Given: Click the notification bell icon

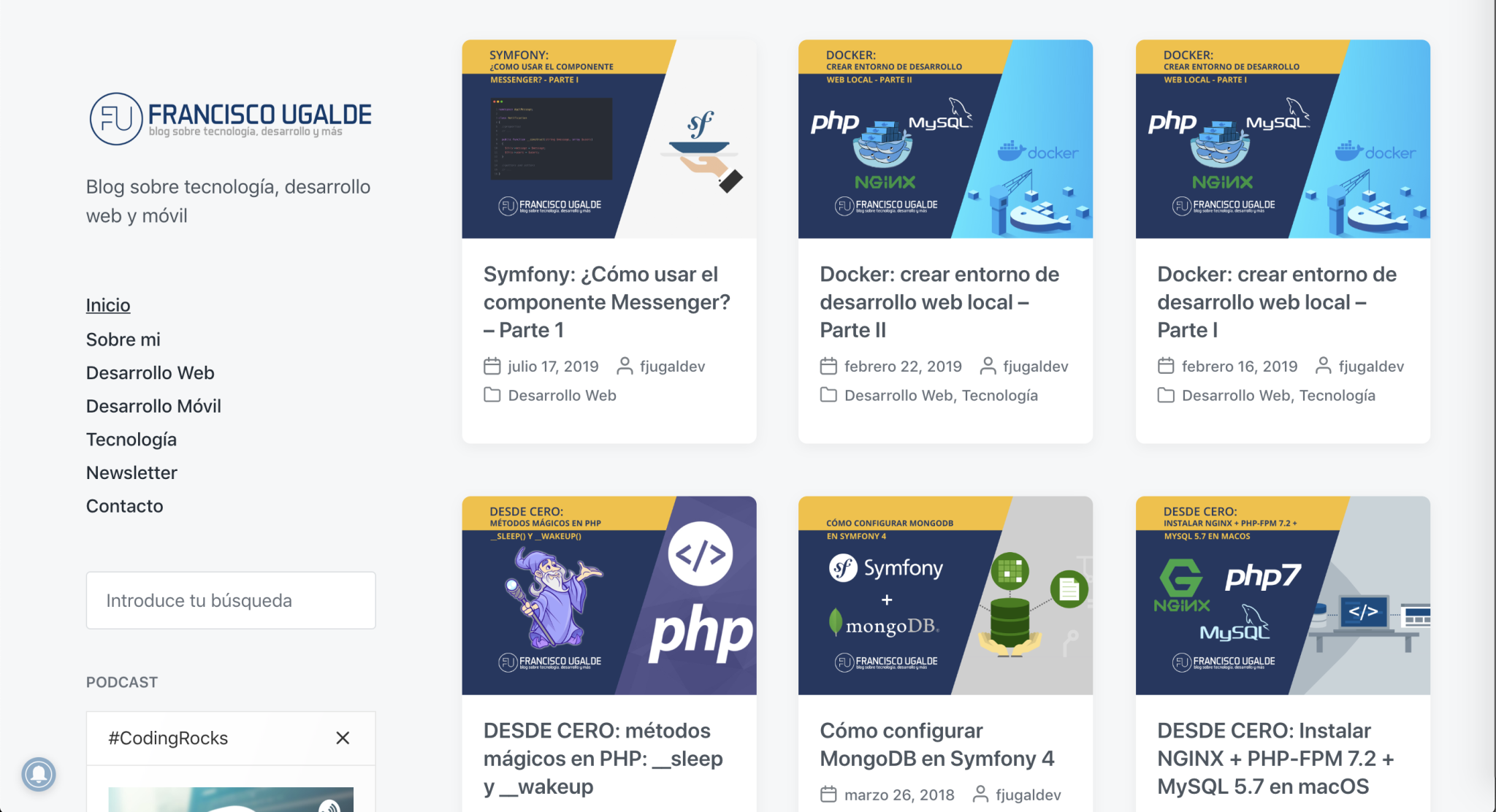Looking at the screenshot, I should (39, 774).
